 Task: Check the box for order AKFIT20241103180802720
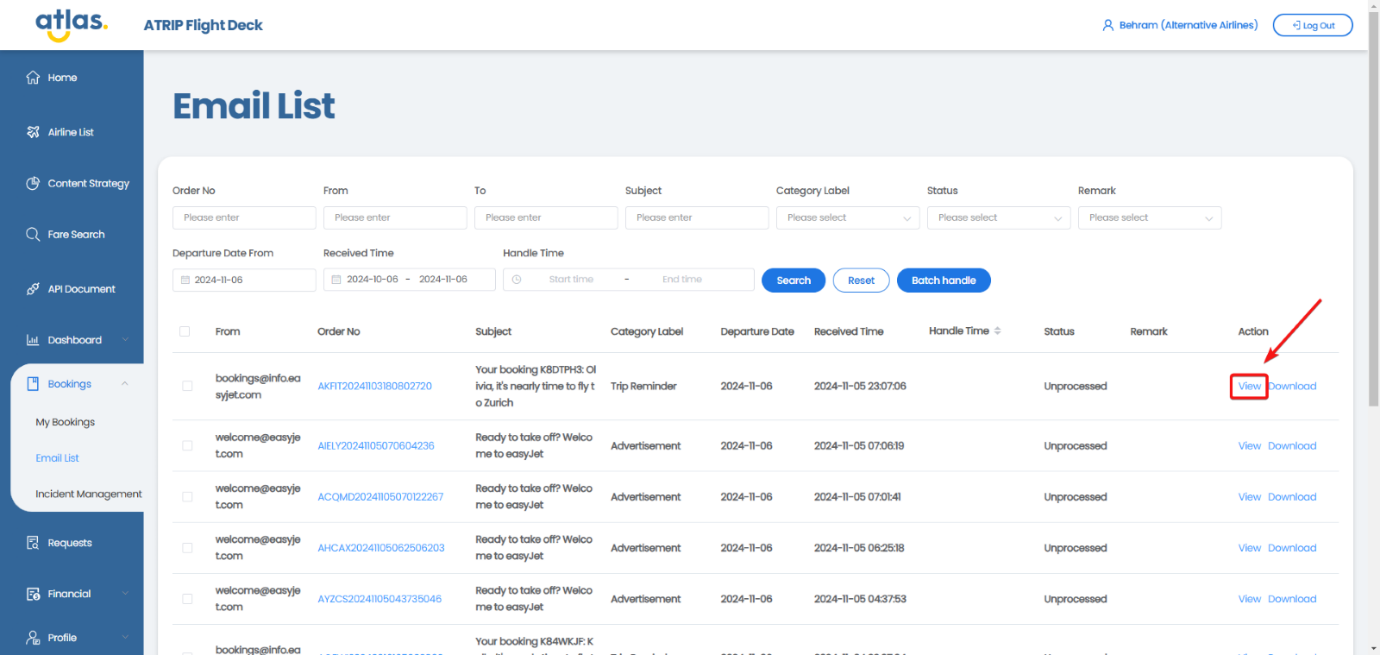187,386
